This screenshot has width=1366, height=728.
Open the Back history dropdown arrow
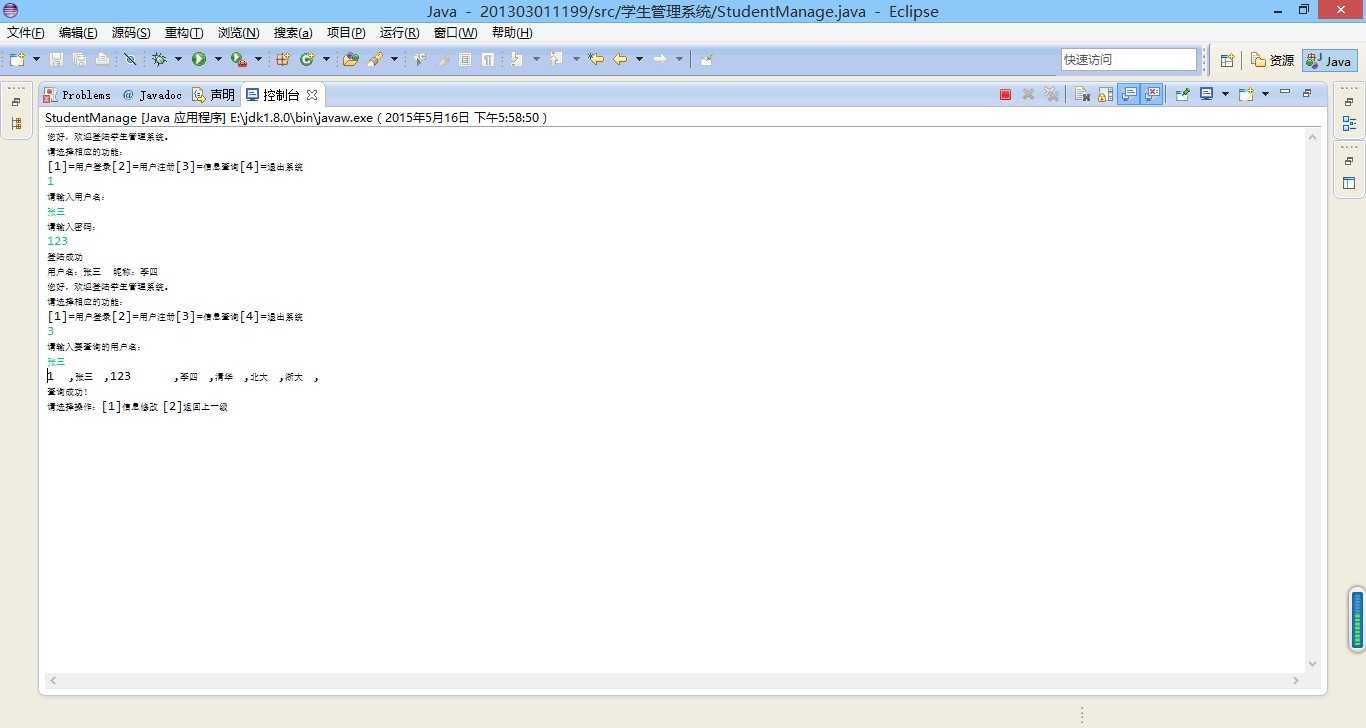click(639, 59)
